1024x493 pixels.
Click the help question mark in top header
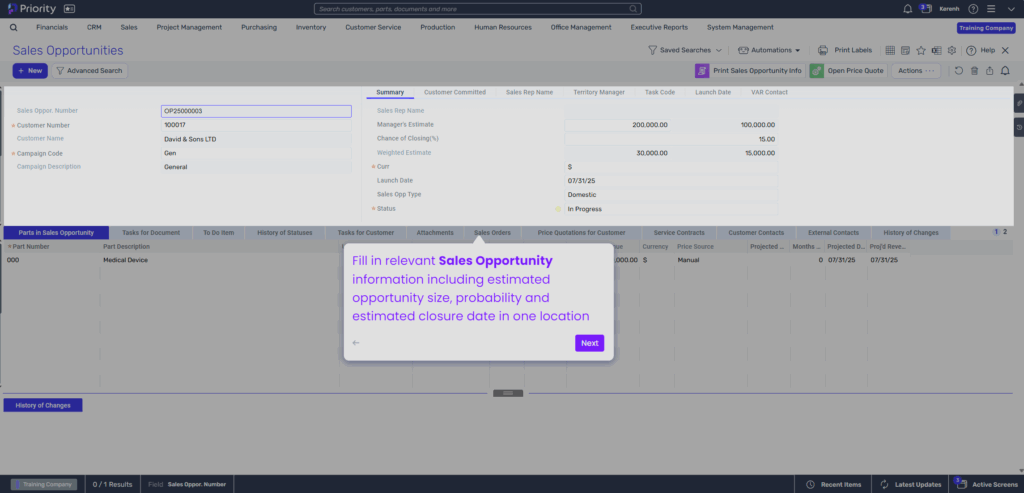(973, 9)
